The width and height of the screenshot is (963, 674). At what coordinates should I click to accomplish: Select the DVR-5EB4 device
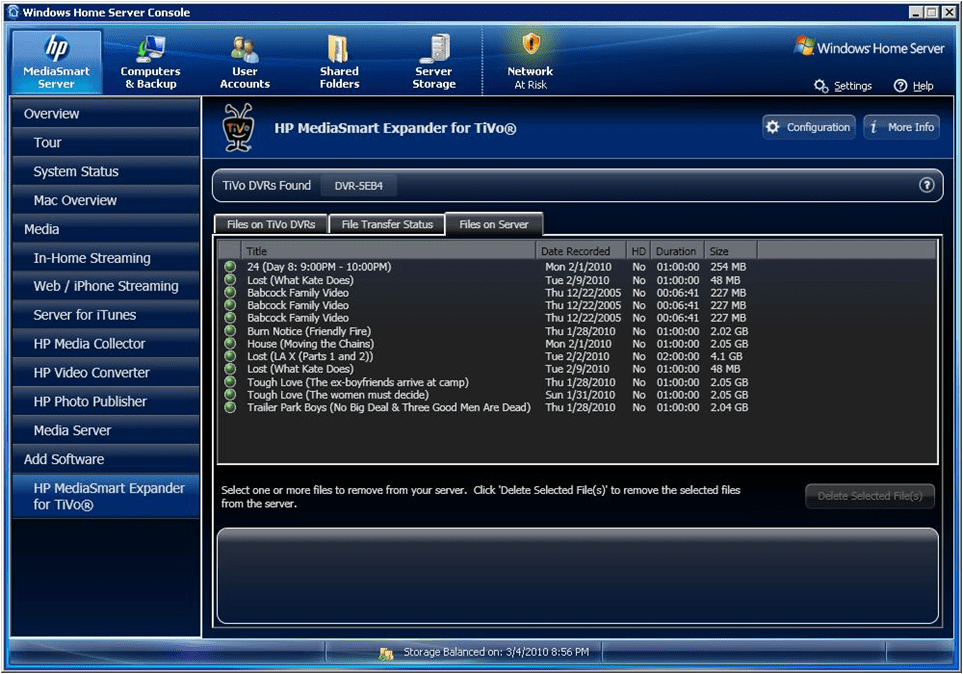359,186
